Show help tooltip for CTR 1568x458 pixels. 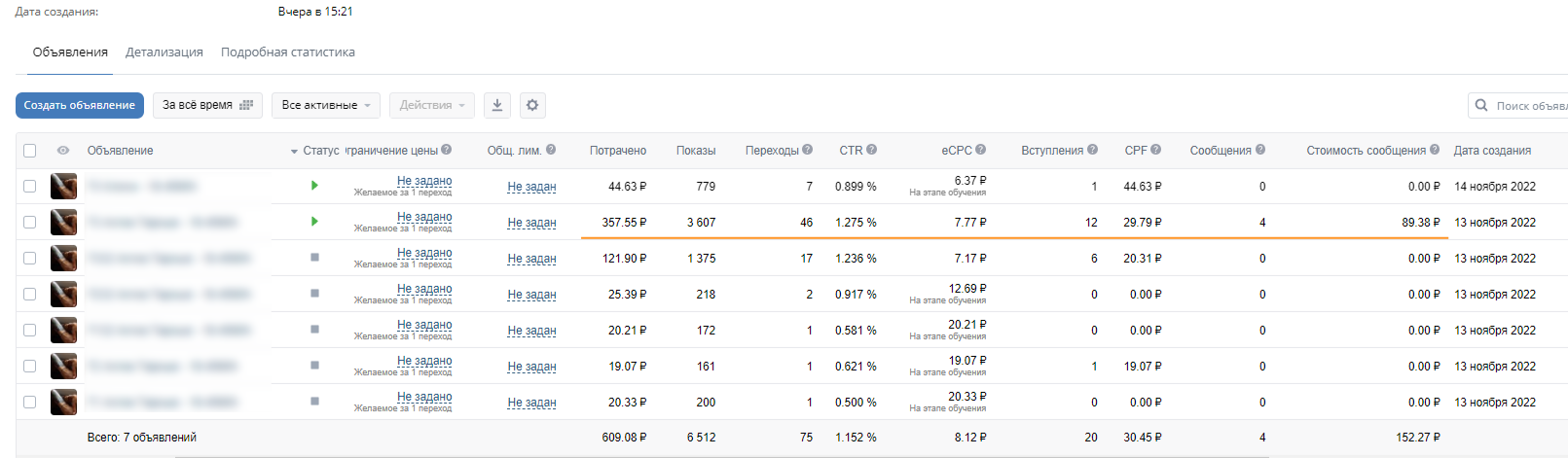872,150
